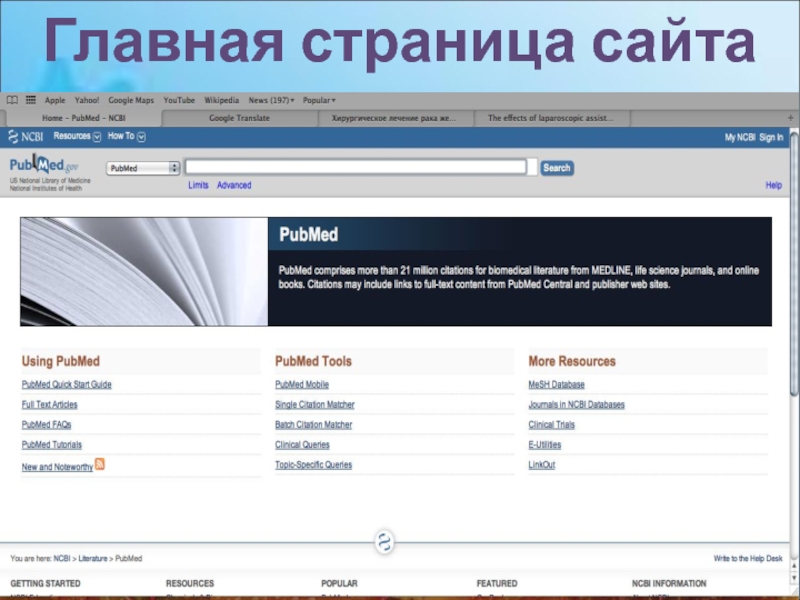
Task: Open the Wikipedia bookmark
Action: pos(221,101)
